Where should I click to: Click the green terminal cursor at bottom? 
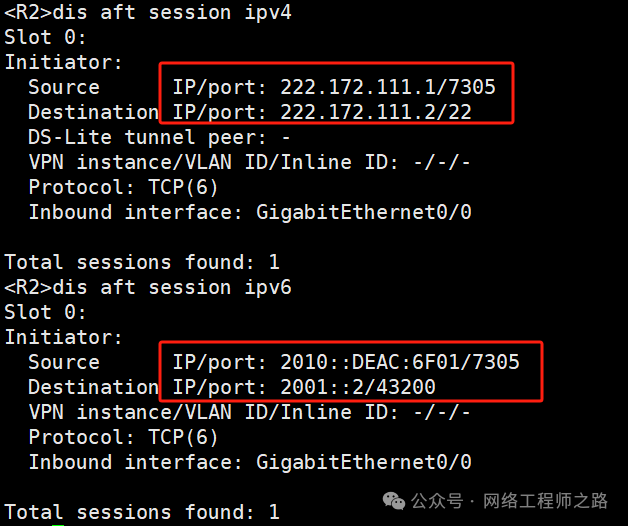click(x=58, y=524)
